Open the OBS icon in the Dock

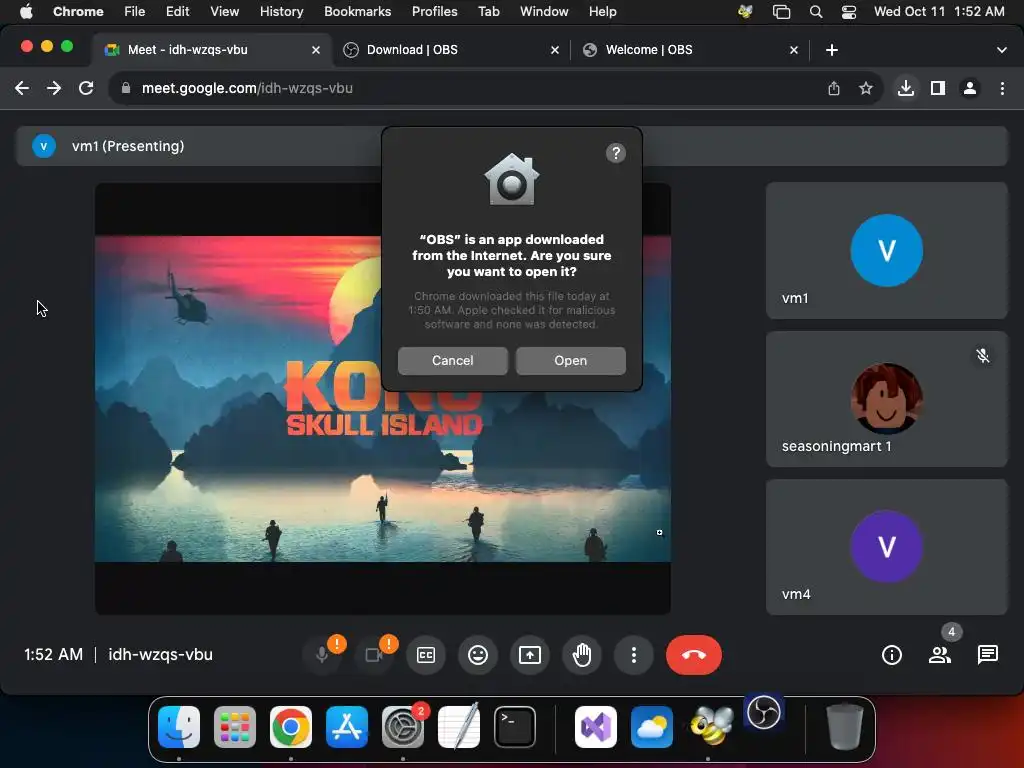[763, 712]
